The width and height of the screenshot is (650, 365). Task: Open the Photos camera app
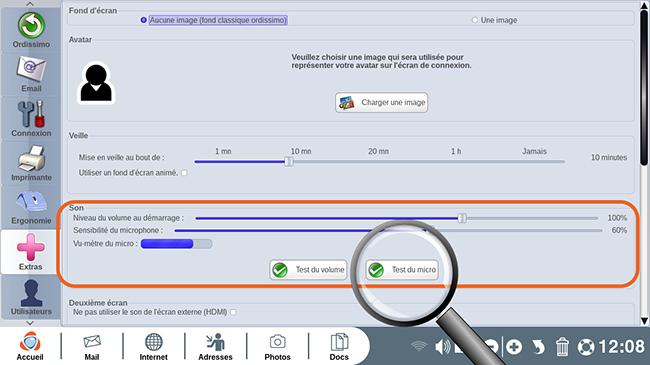(x=277, y=347)
